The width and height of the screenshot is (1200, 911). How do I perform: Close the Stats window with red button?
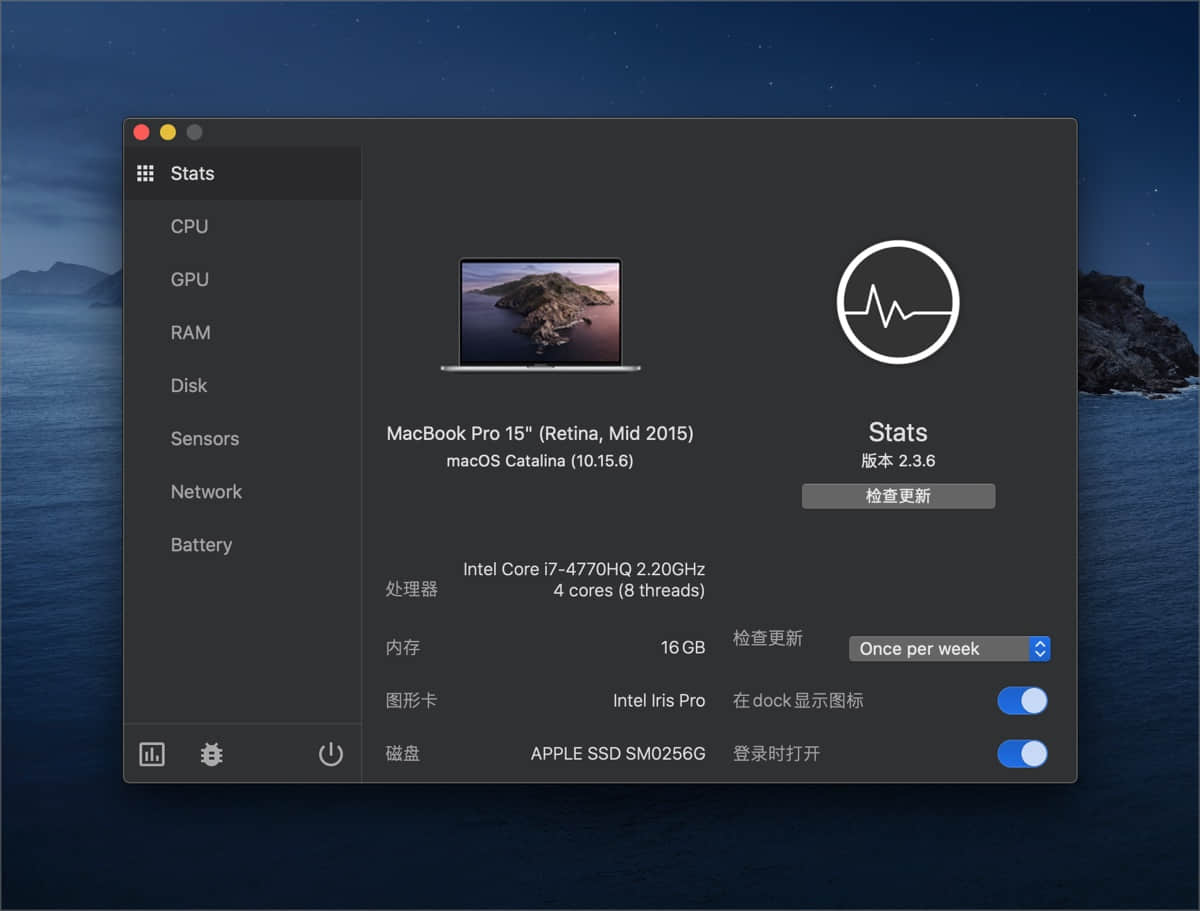point(141,132)
